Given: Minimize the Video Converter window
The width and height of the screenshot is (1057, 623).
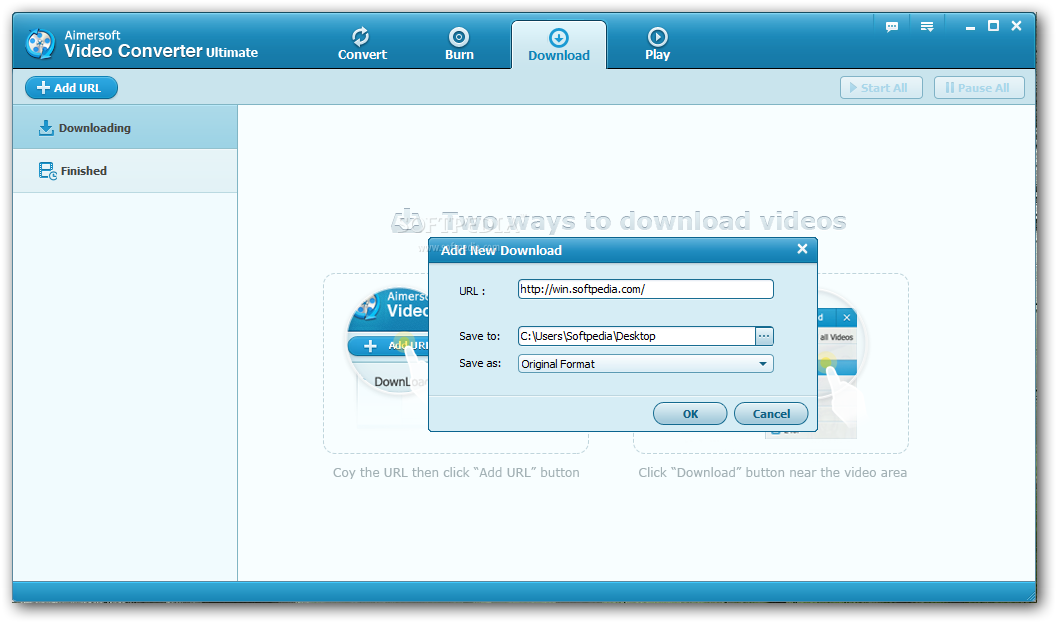Looking at the screenshot, I should (x=970, y=27).
